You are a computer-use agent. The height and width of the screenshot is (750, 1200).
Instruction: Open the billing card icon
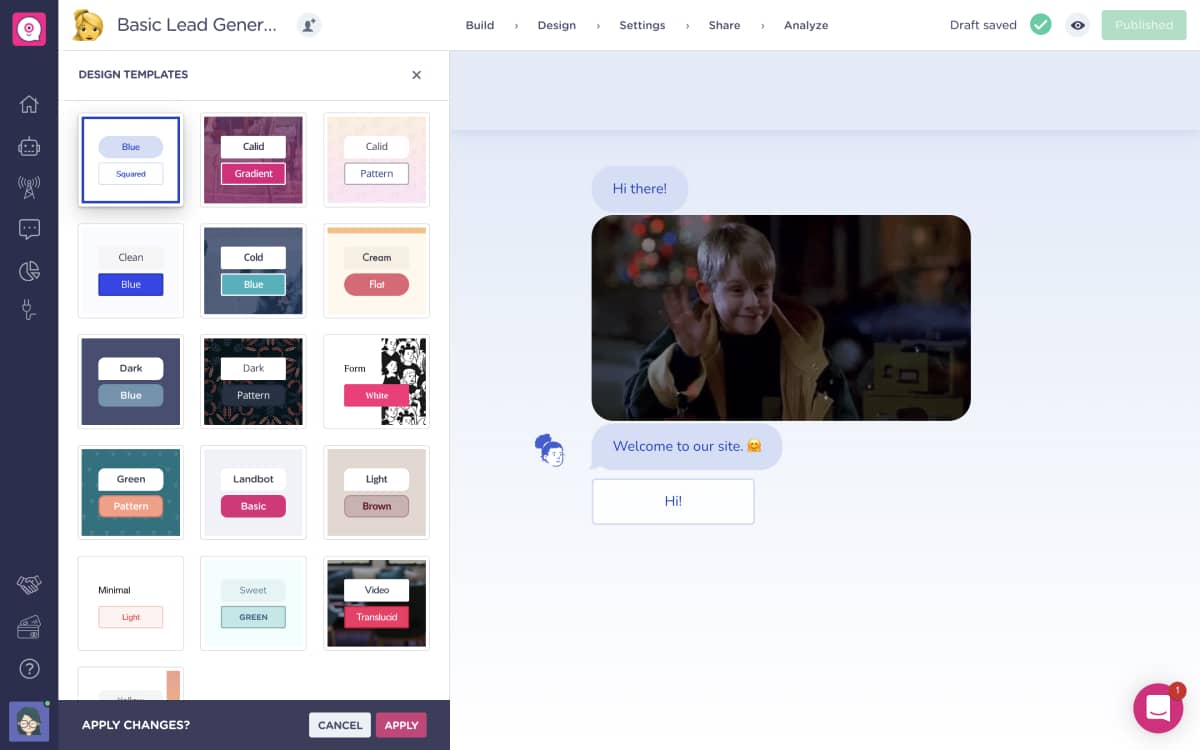[x=29, y=627]
